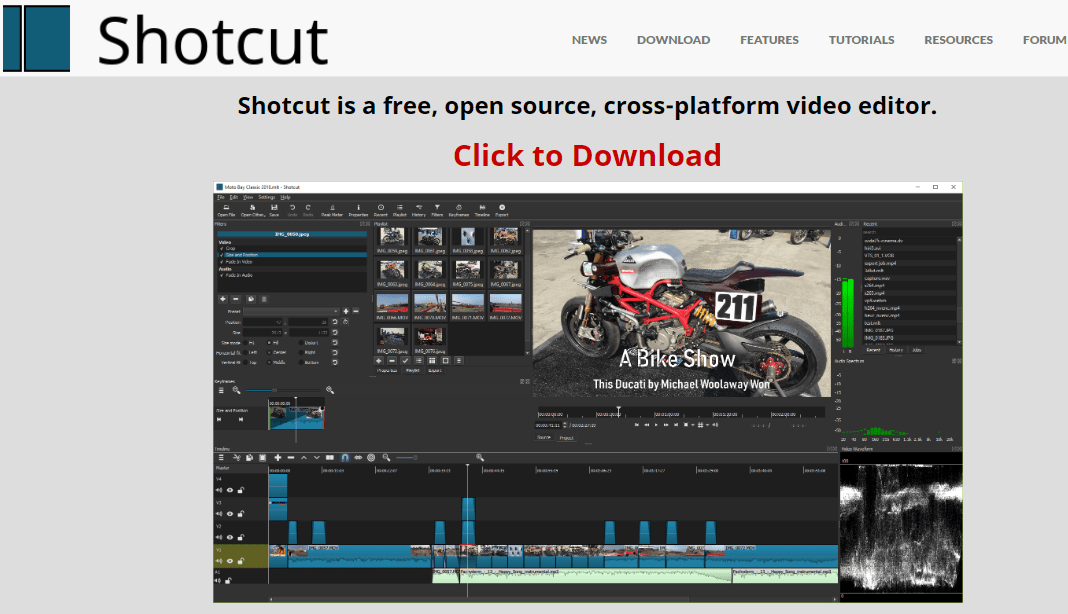Click the playlist update checkmark icon
The height and width of the screenshot is (614, 1068).
(x=405, y=360)
